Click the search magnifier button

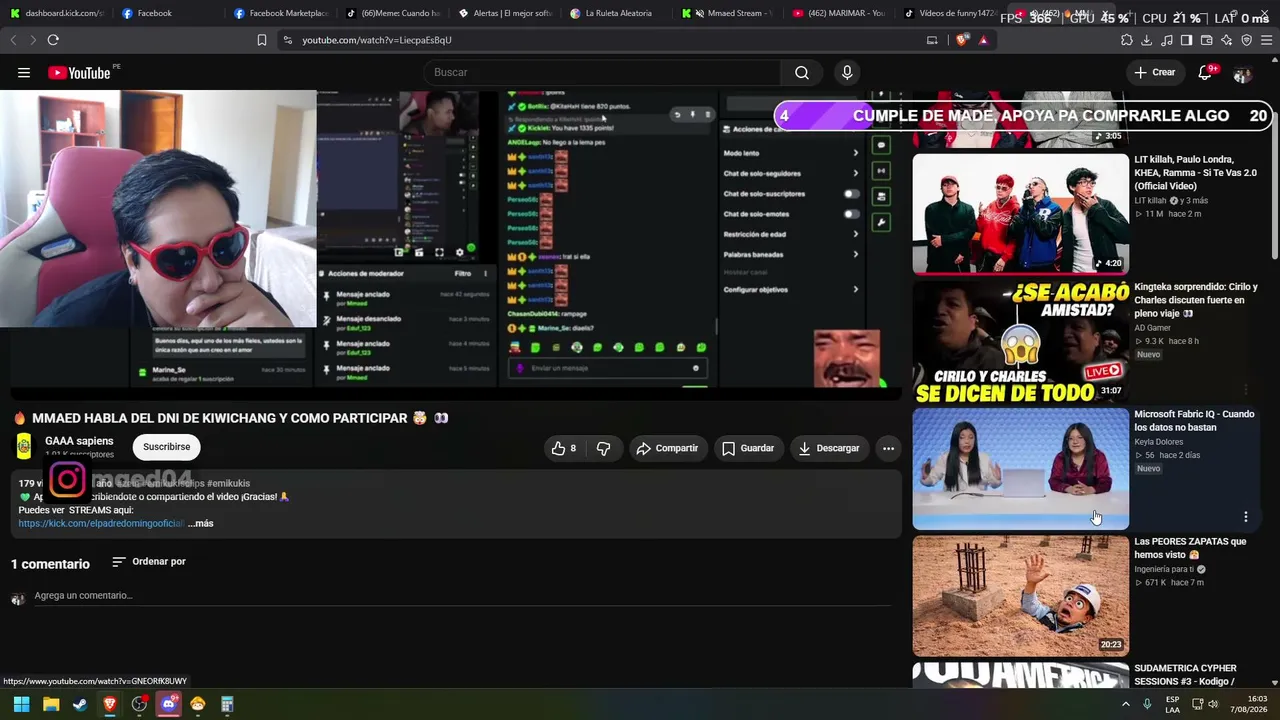801,72
